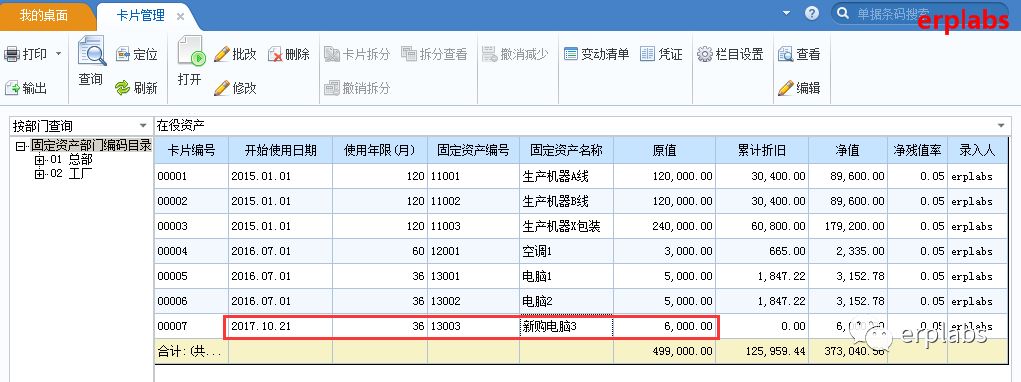Click the 拆分查看 split view button
Viewport: 1021px width, 382px height.
(434, 54)
